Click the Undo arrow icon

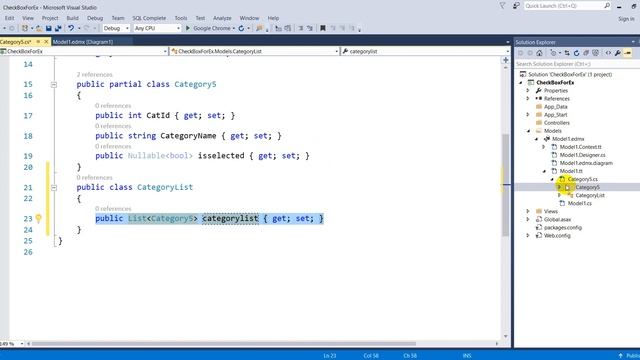pos(71,28)
